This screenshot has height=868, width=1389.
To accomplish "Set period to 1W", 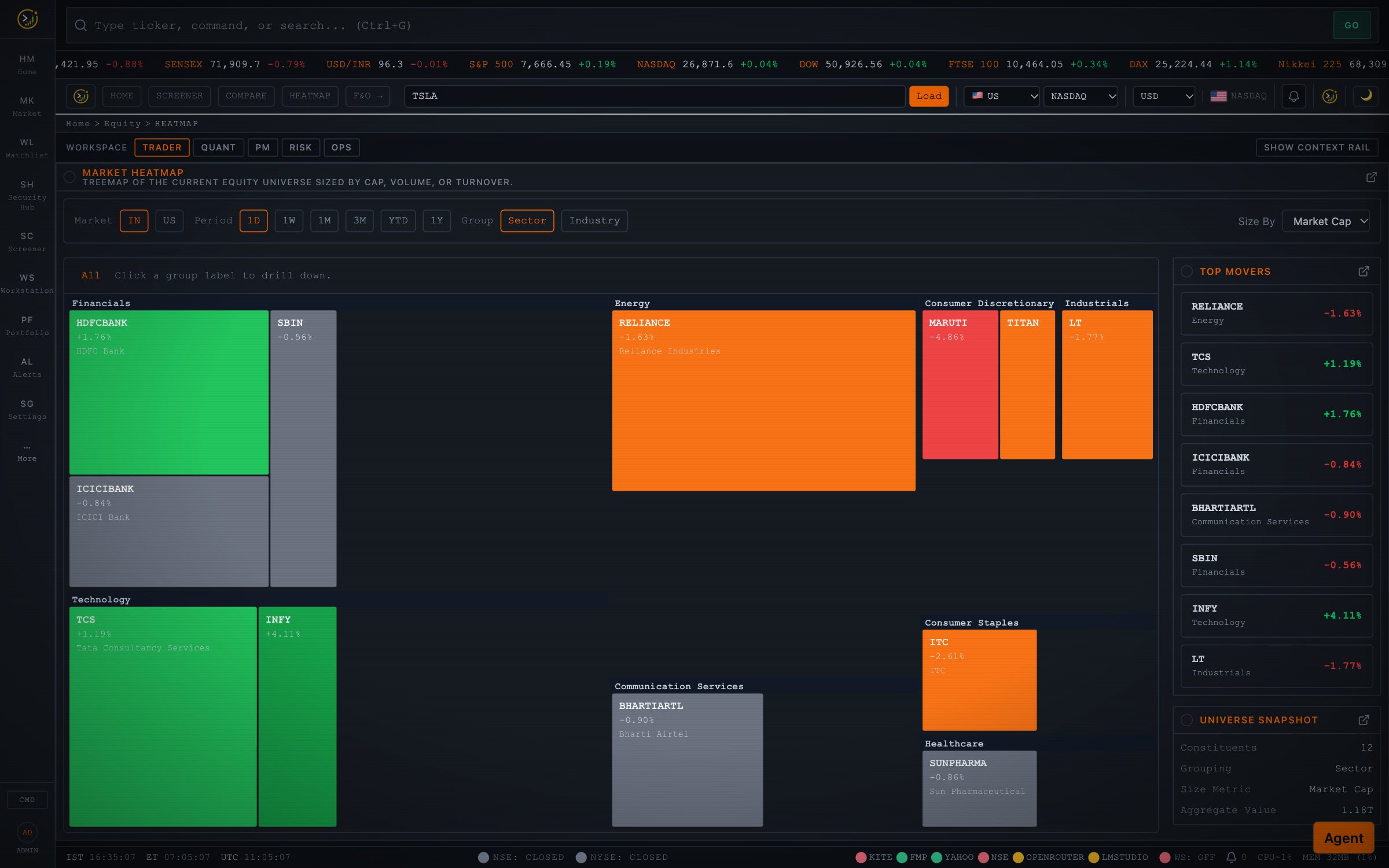I will 289,220.
